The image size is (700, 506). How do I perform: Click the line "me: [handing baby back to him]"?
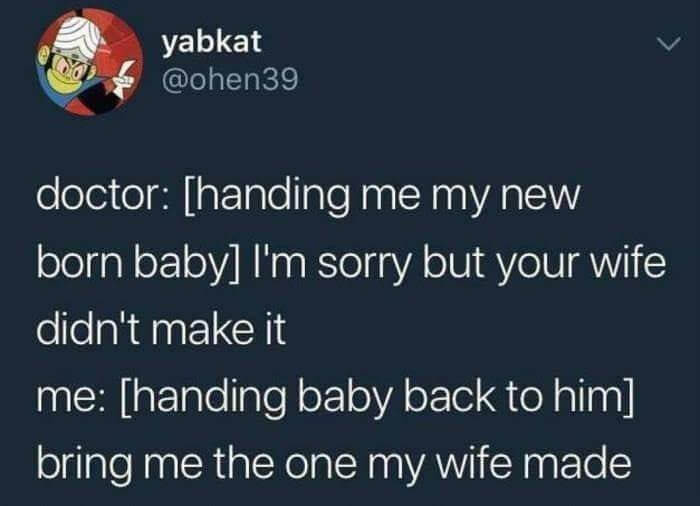[335, 397]
